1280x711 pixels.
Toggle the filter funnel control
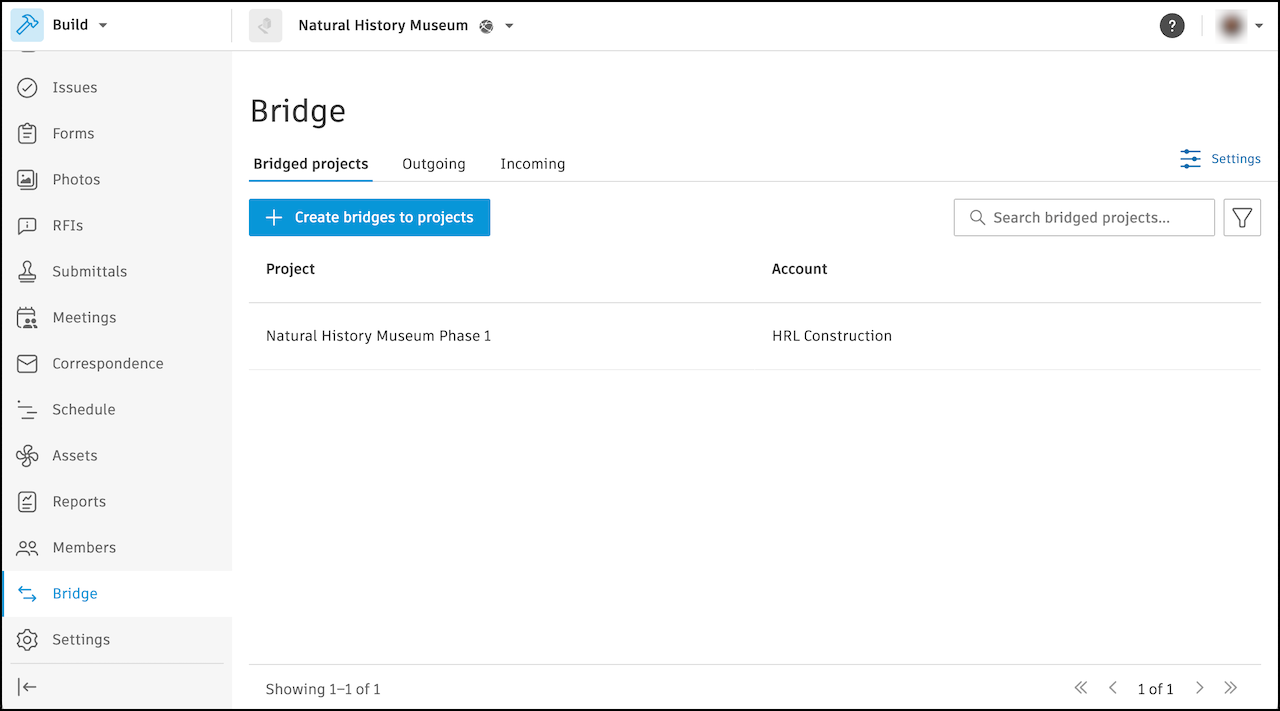coord(1242,217)
